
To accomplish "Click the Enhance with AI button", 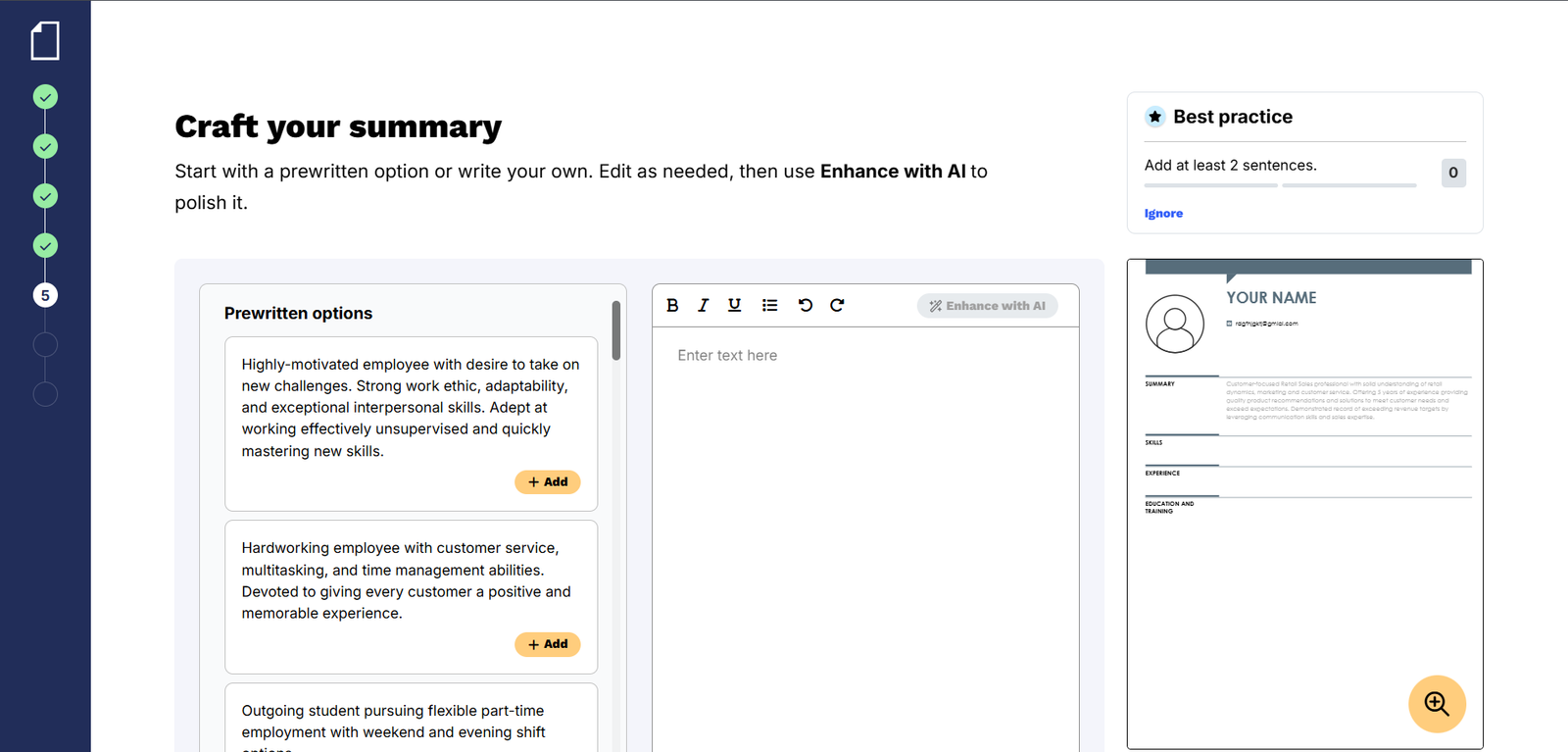I will point(987,306).
